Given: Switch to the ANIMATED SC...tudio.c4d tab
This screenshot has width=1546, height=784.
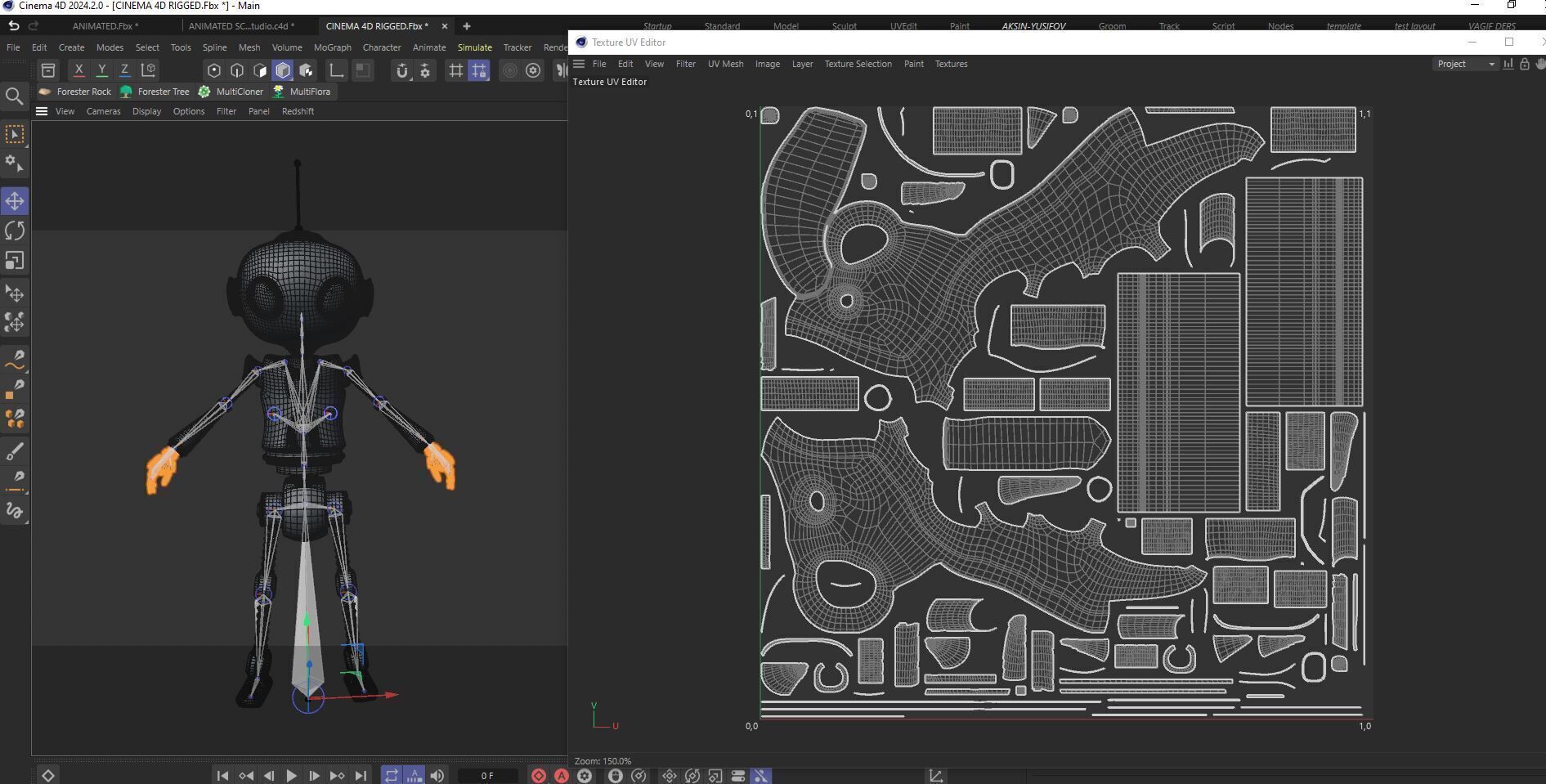Looking at the screenshot, I should (x=241, y=26).
